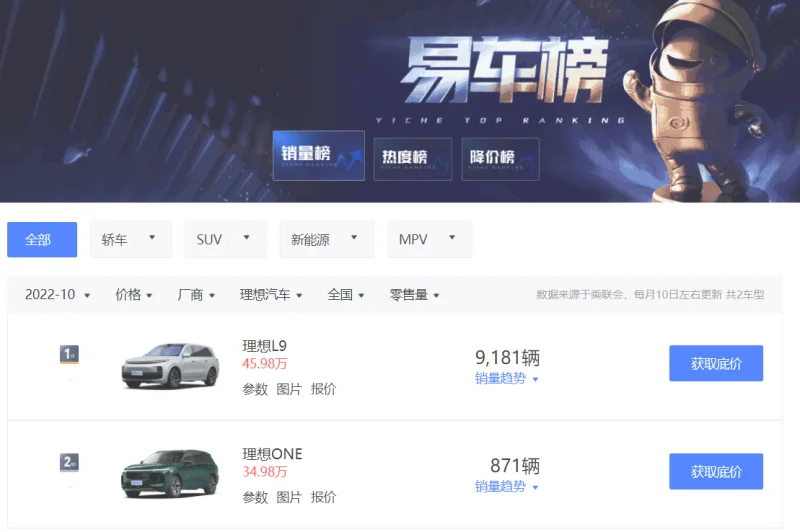Open the green 理想ONE car thumbnail
Screen dimensions: 800x532
170,474
